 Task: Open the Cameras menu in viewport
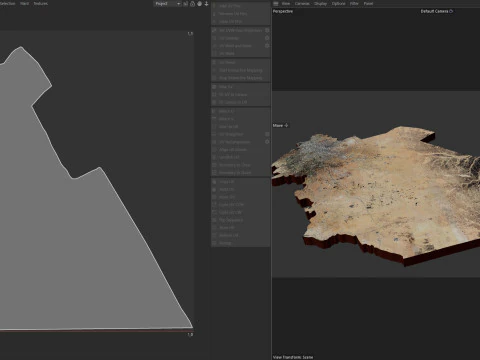(302, 3)
